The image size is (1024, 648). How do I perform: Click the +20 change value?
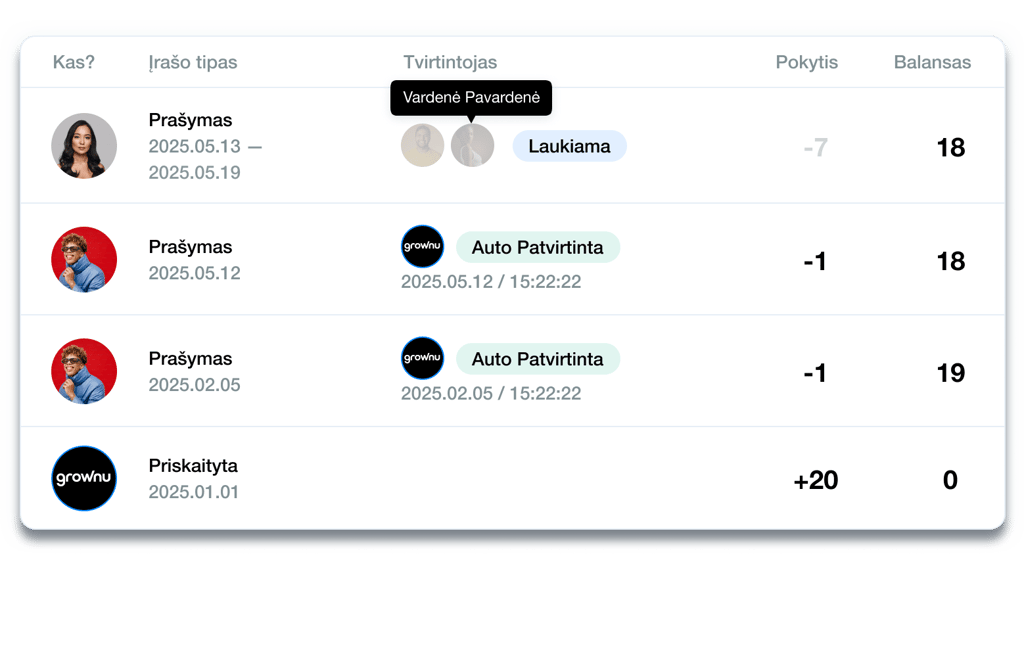pyautogui.click(x=815, y=480)
